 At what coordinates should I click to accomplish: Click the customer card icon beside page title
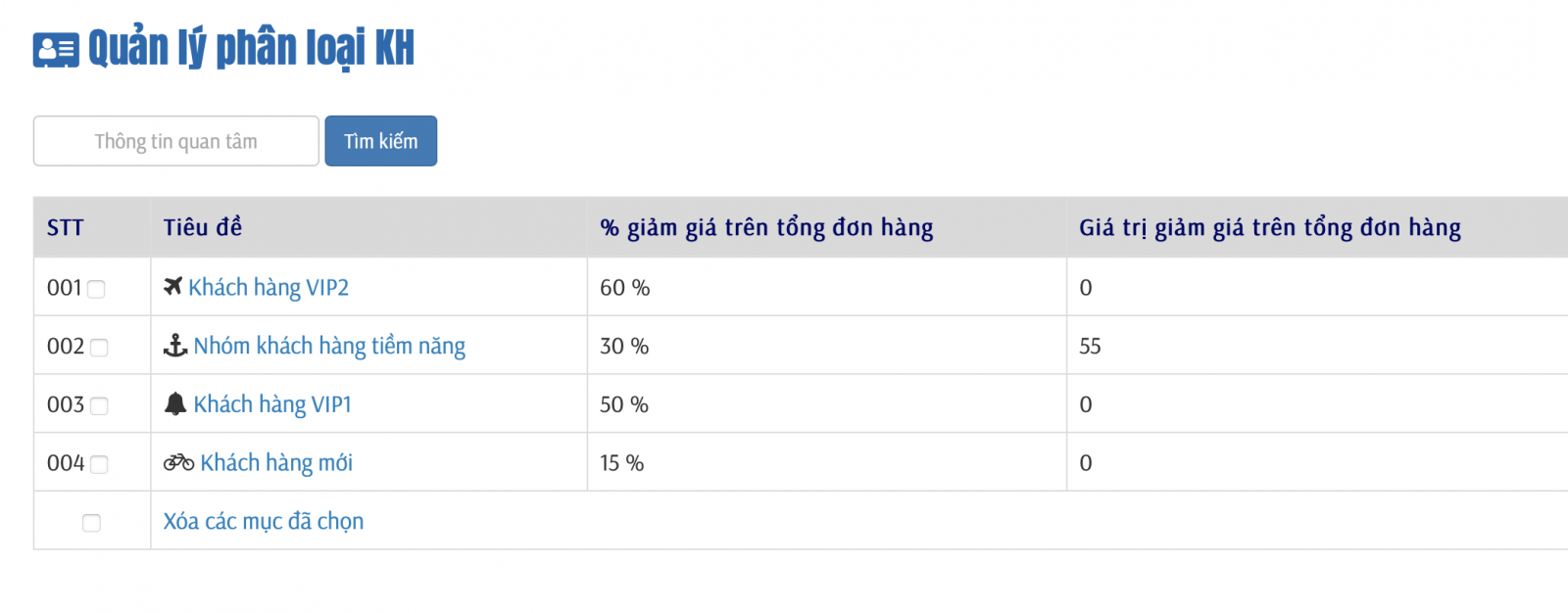56,50
